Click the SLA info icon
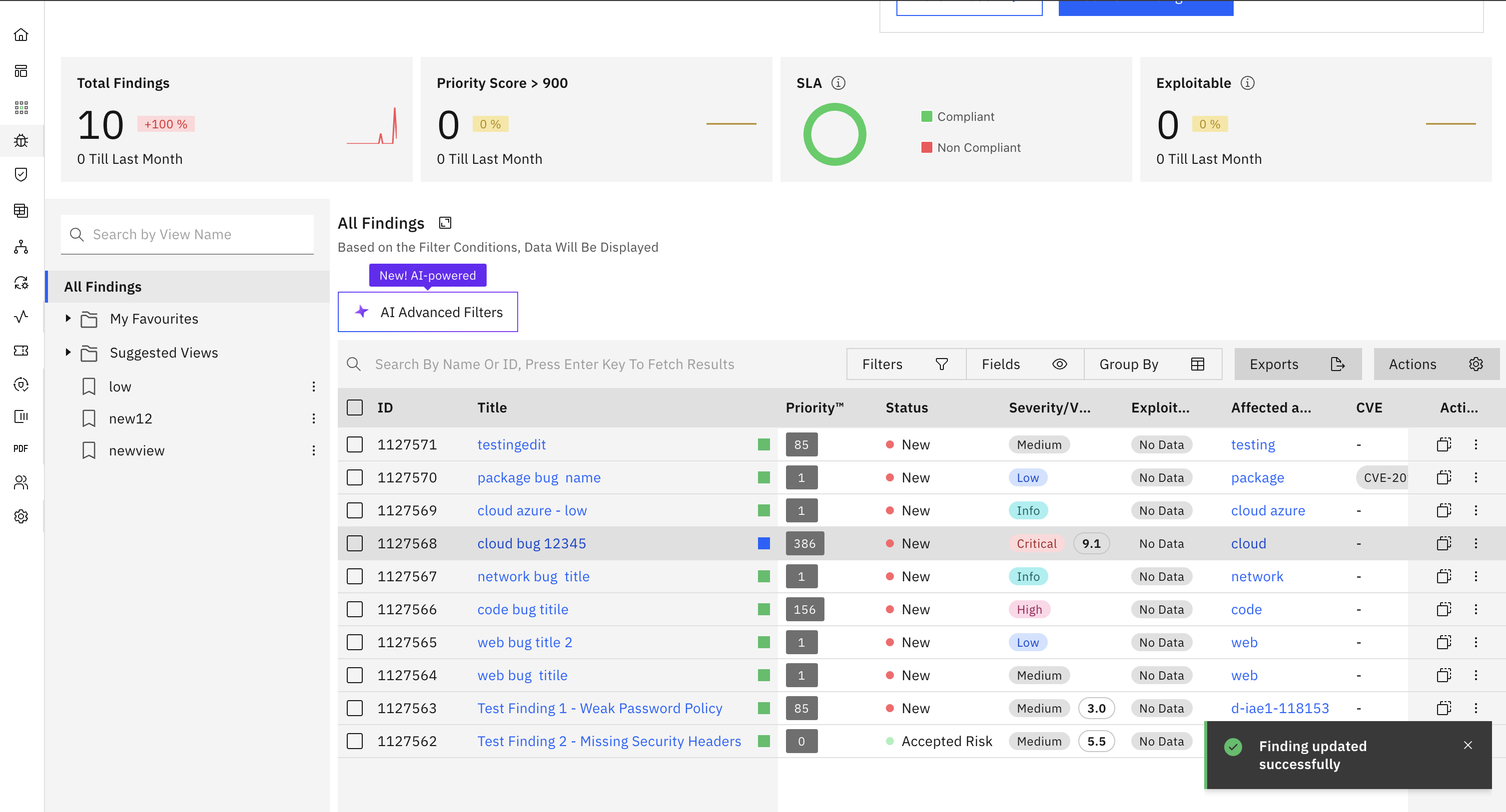This screenshot has height=812, width=1506. (838, 83)
